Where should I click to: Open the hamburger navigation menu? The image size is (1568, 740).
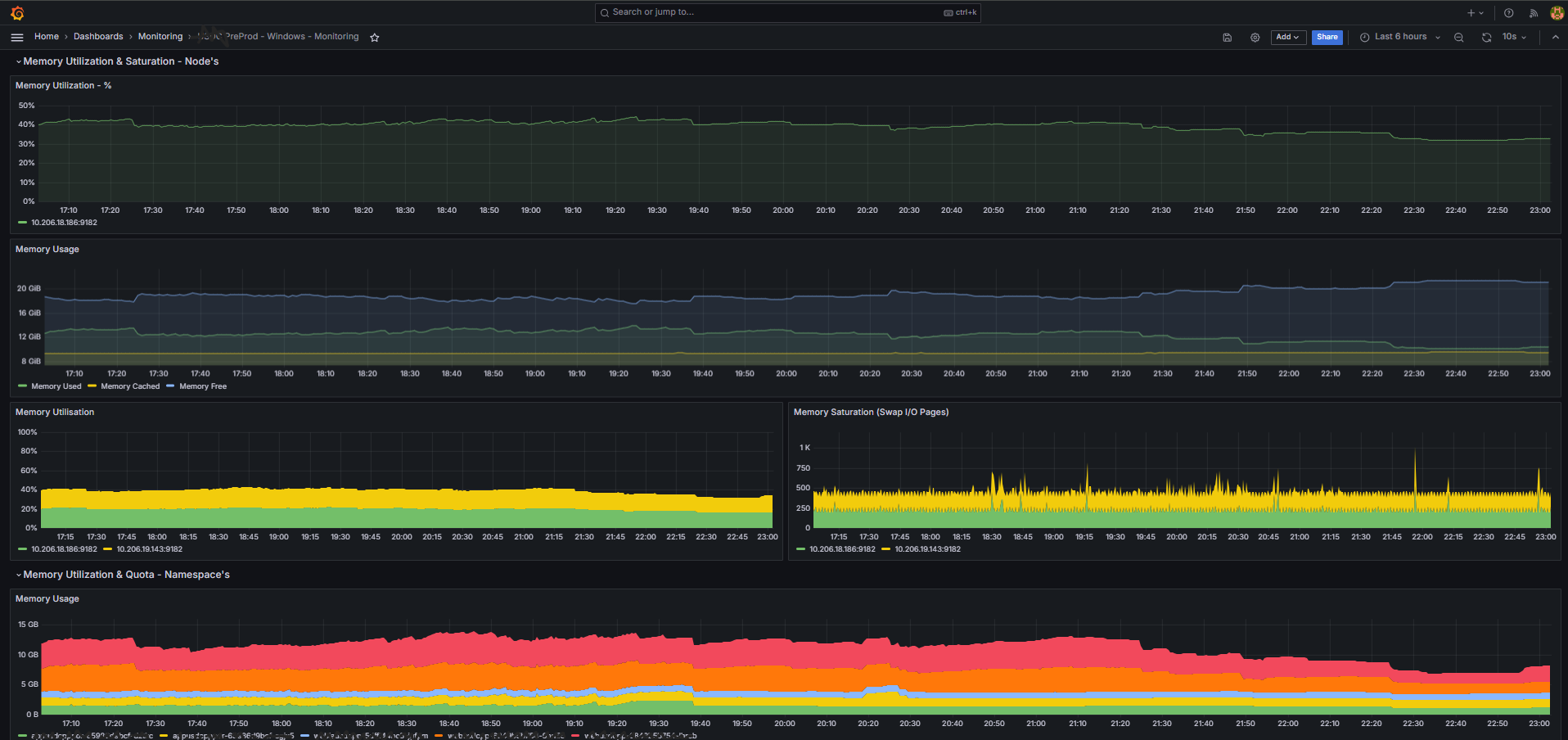pos(17,37)
